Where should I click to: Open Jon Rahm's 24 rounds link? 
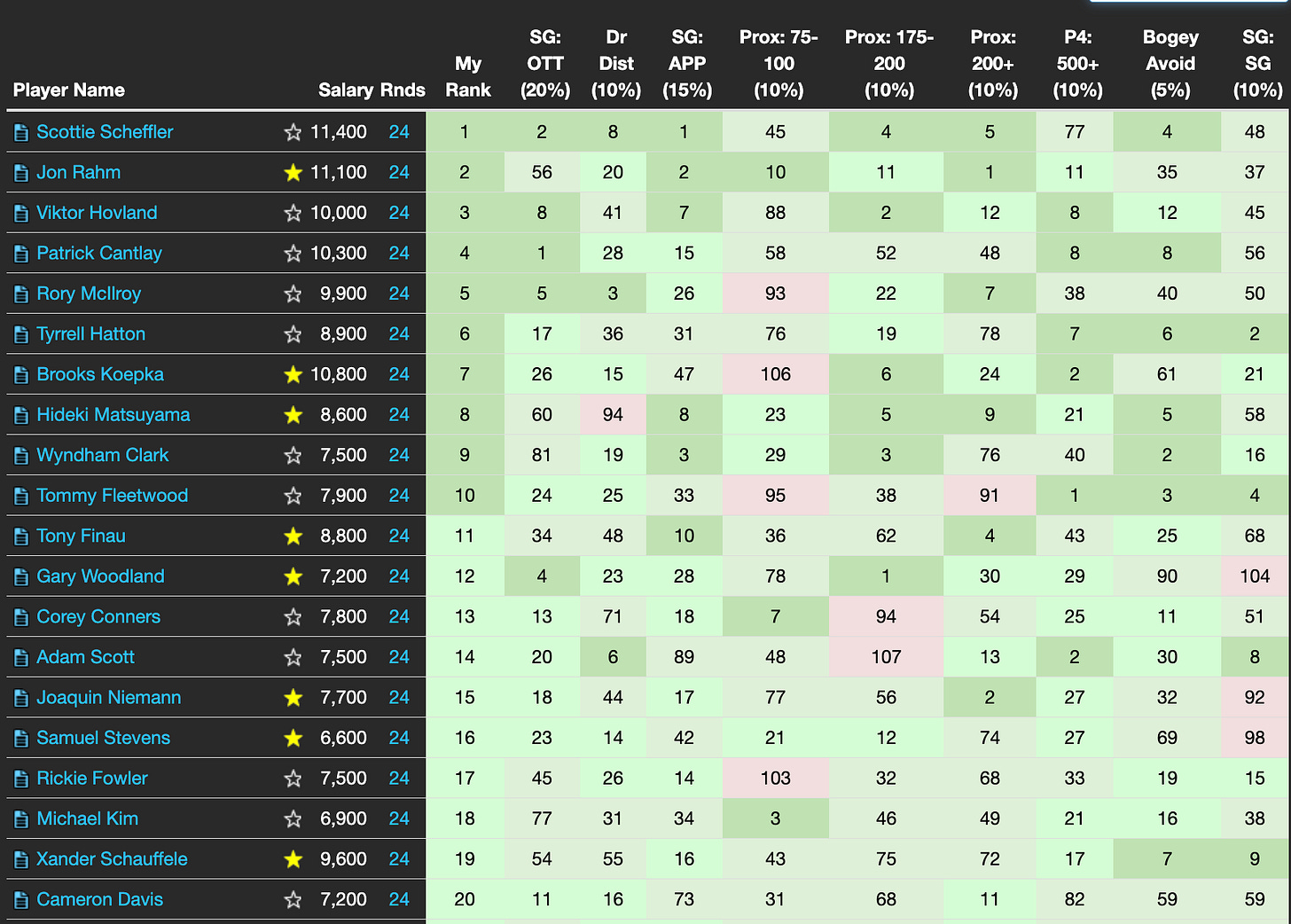click(x=399, y=172)
